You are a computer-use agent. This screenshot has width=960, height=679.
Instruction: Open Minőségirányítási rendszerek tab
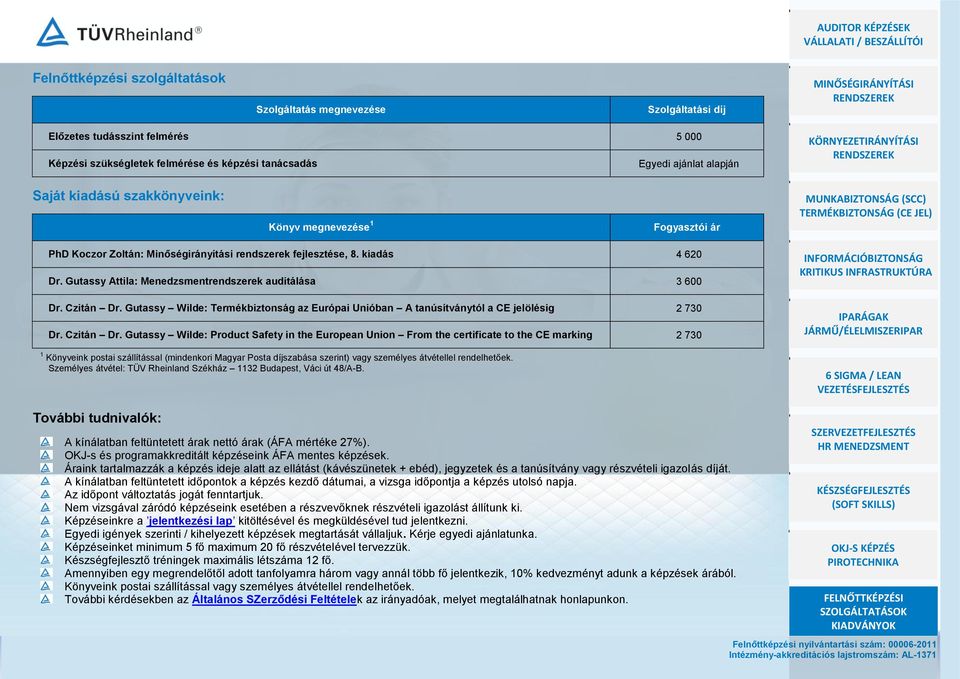pos(863,91)
